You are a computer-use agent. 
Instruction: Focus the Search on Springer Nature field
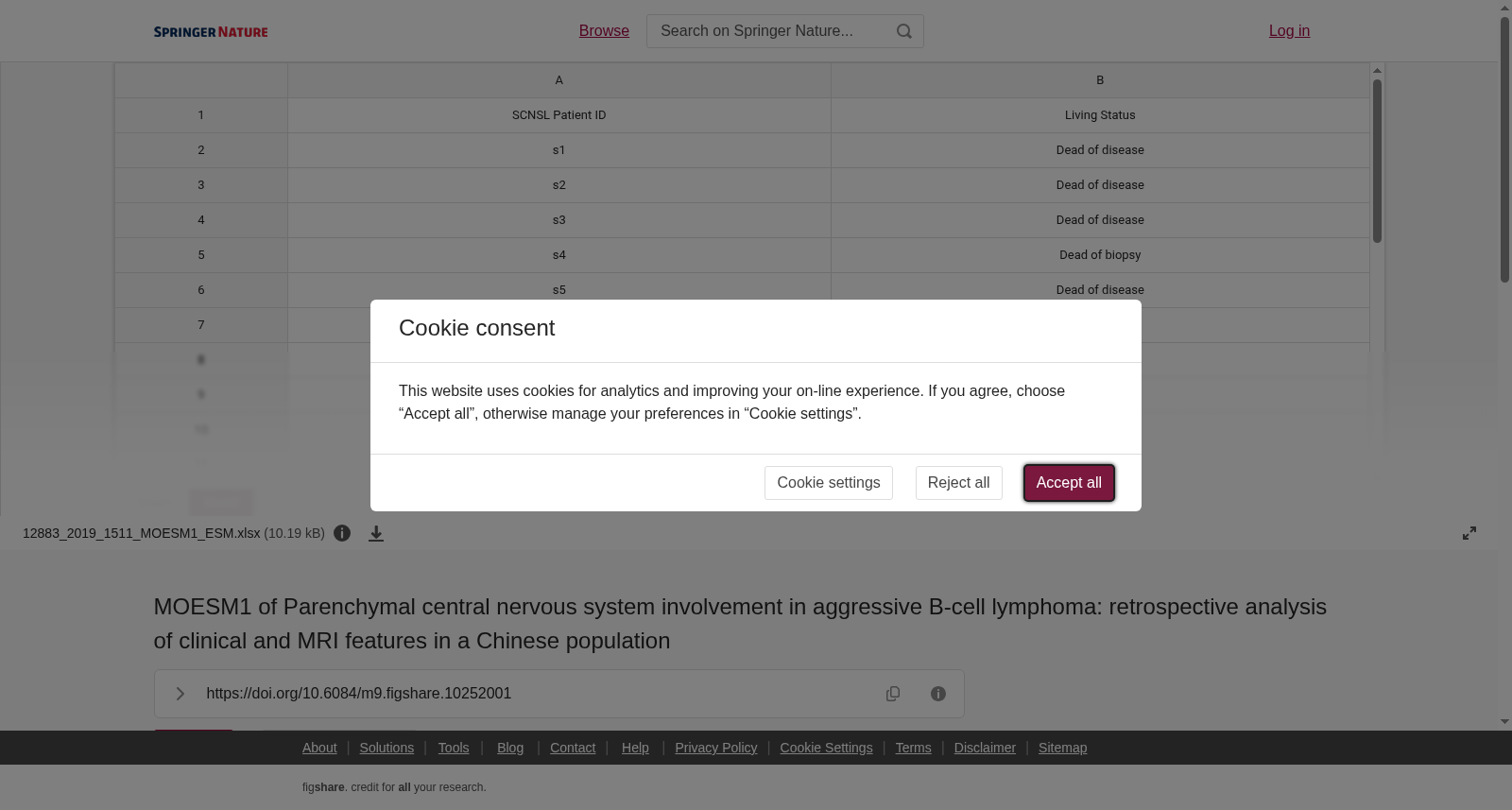(x=770, y=31)
